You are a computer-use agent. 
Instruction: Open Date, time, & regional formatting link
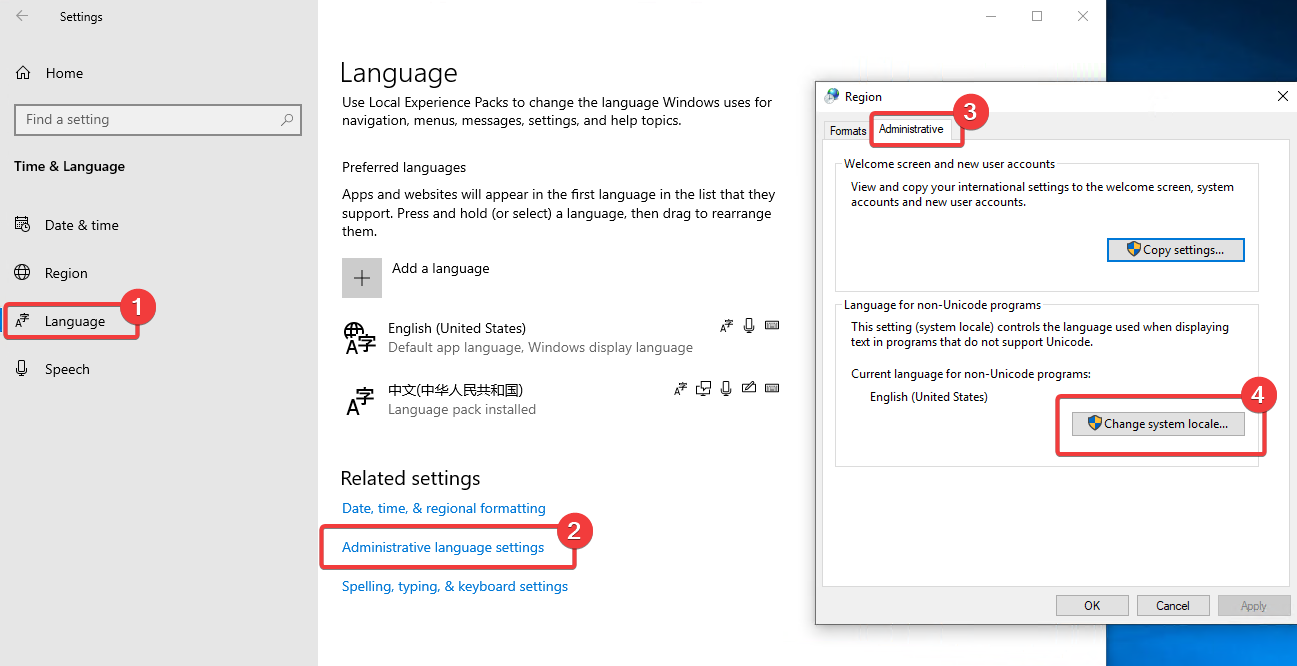[444, 508]
